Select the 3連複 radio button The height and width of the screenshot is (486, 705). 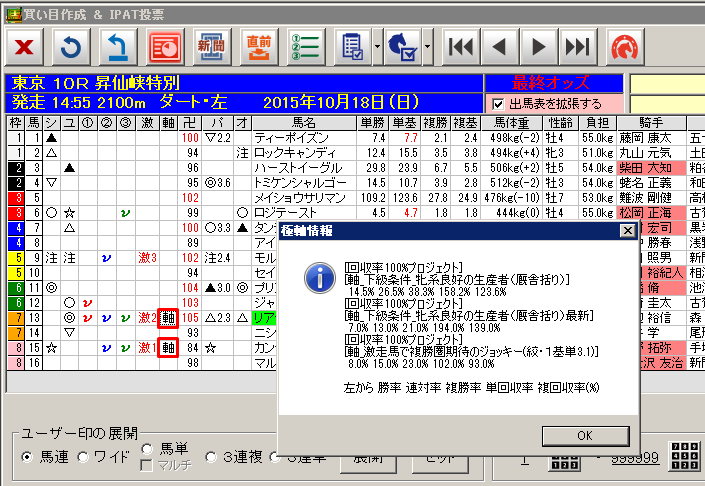(211, 457)
